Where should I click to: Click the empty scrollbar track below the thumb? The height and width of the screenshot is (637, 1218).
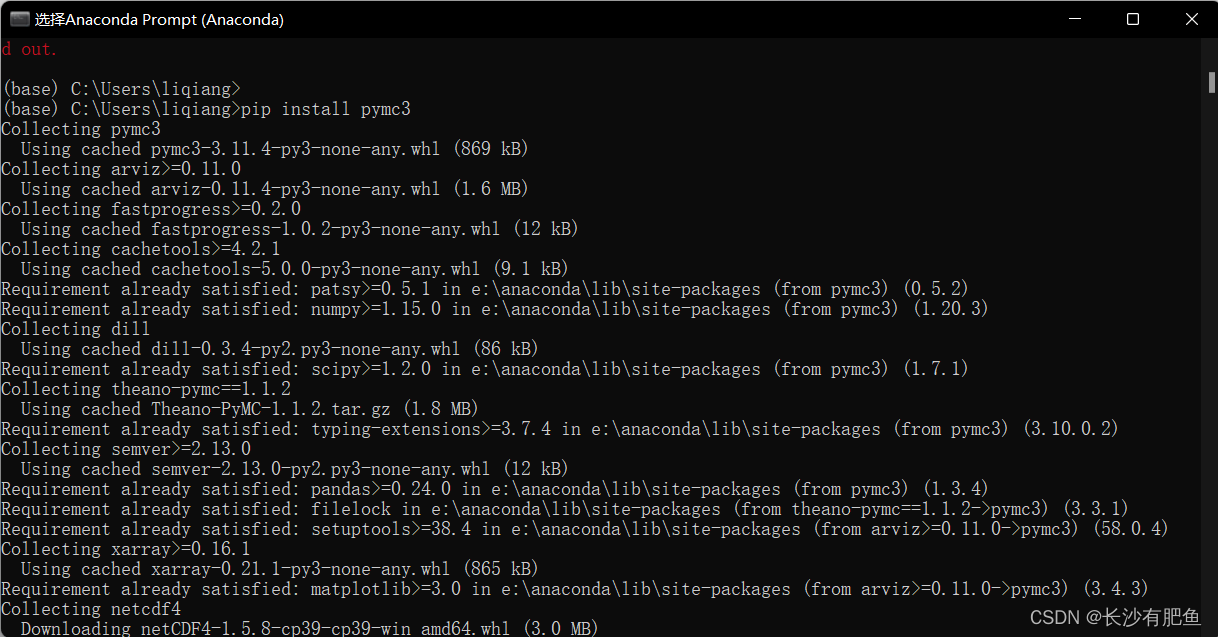(x=1209, y=350)
